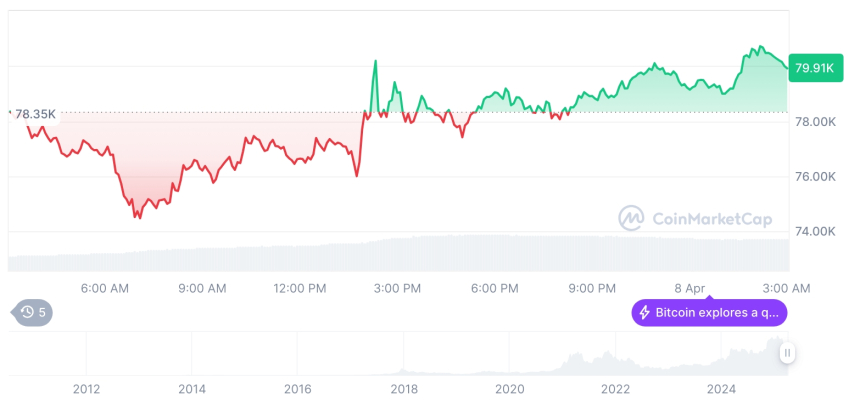Open the "Bitcoin explores a q..." event tag

point(709,313)
